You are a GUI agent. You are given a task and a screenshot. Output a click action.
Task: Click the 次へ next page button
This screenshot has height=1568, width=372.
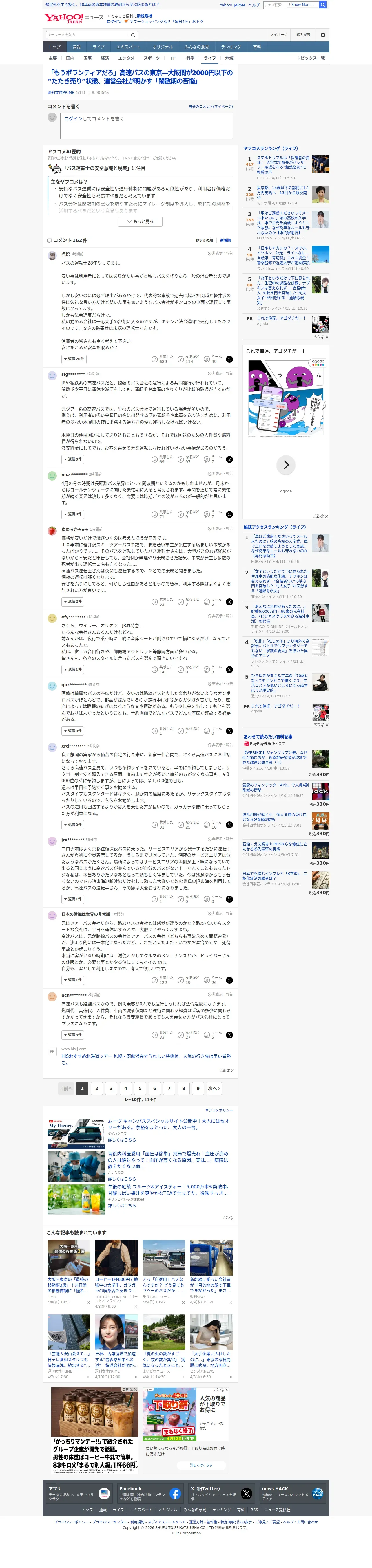pyautogui.click(x=213, y=1088)
